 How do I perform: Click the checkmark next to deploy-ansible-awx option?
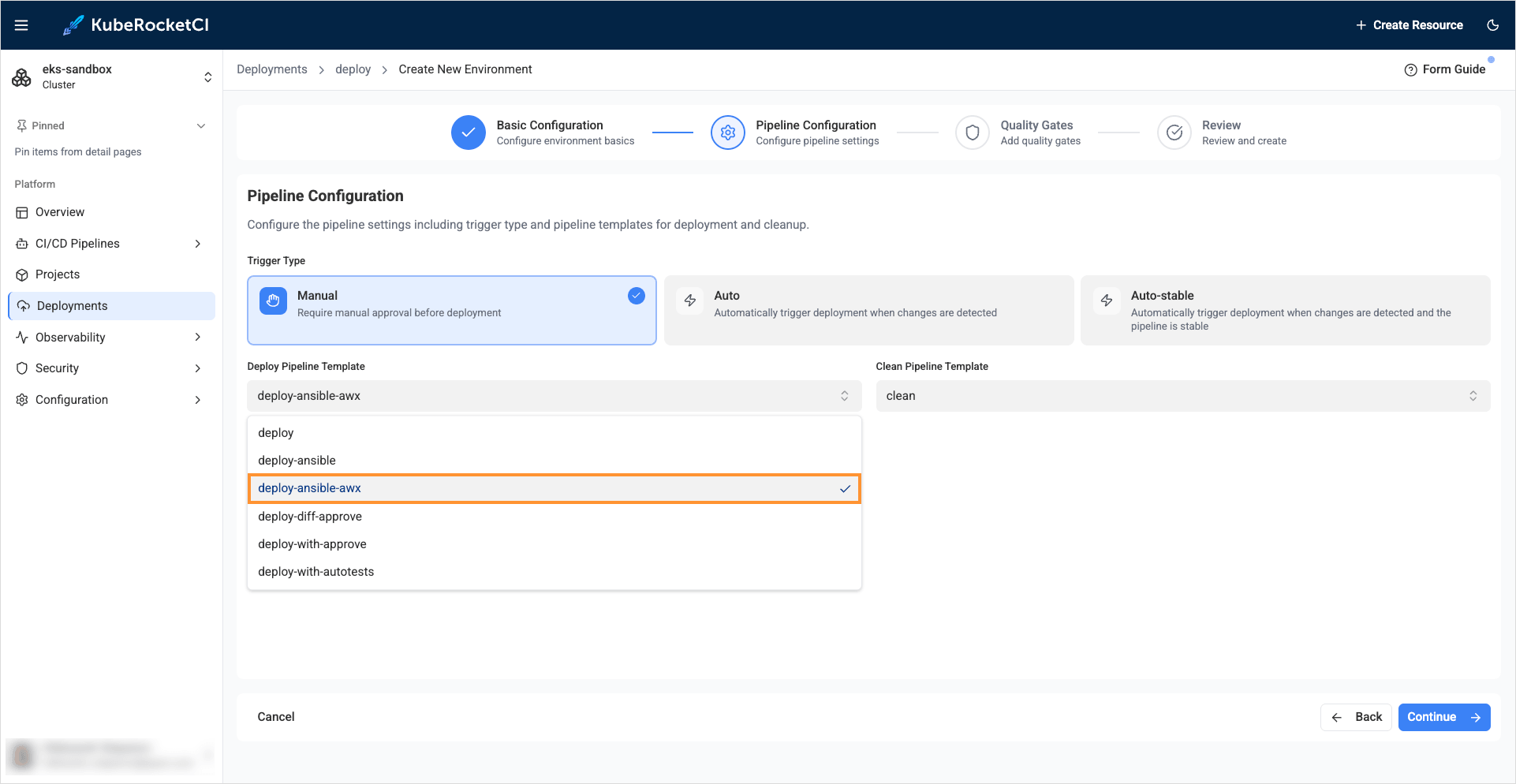point(845,489)
